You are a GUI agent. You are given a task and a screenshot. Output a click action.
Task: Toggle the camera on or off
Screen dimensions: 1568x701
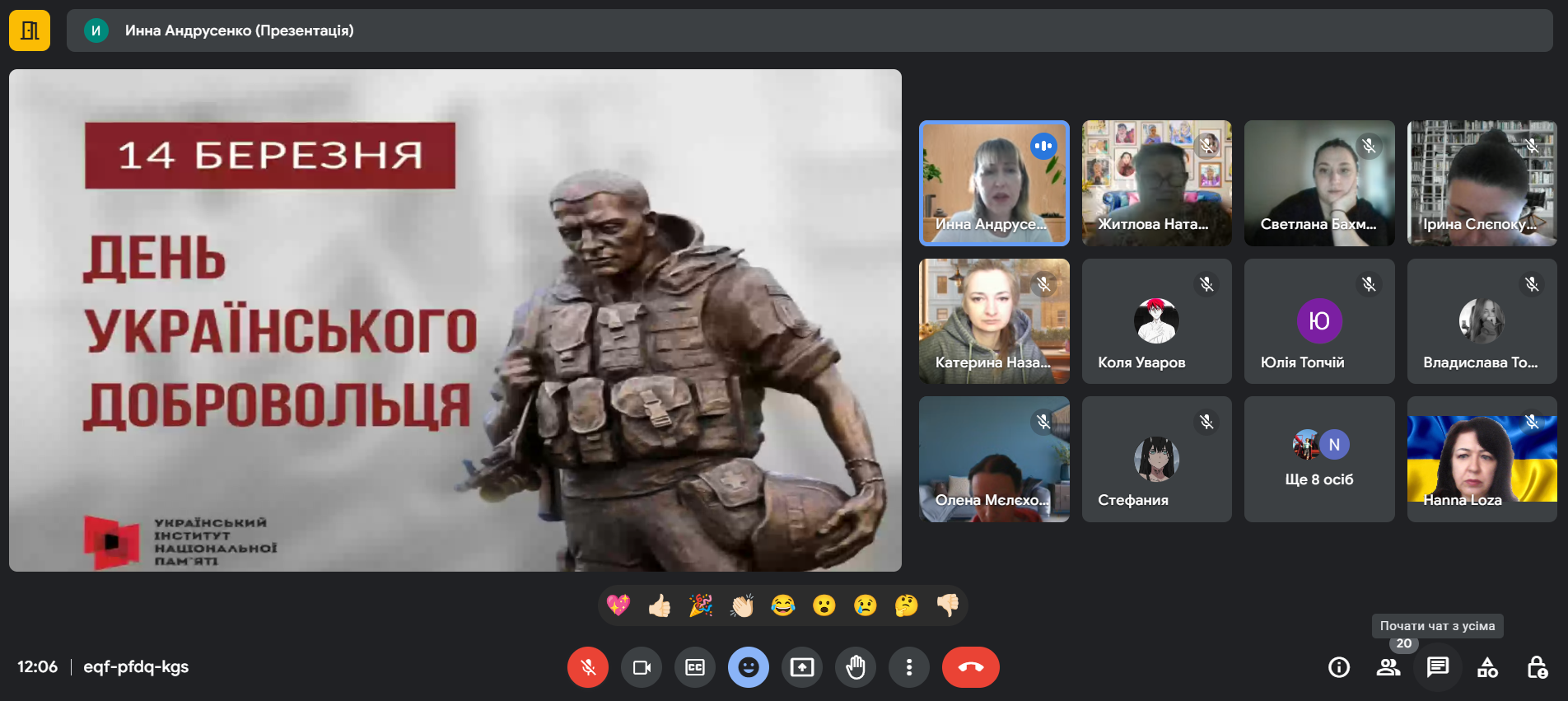click(x=641, y=667)
